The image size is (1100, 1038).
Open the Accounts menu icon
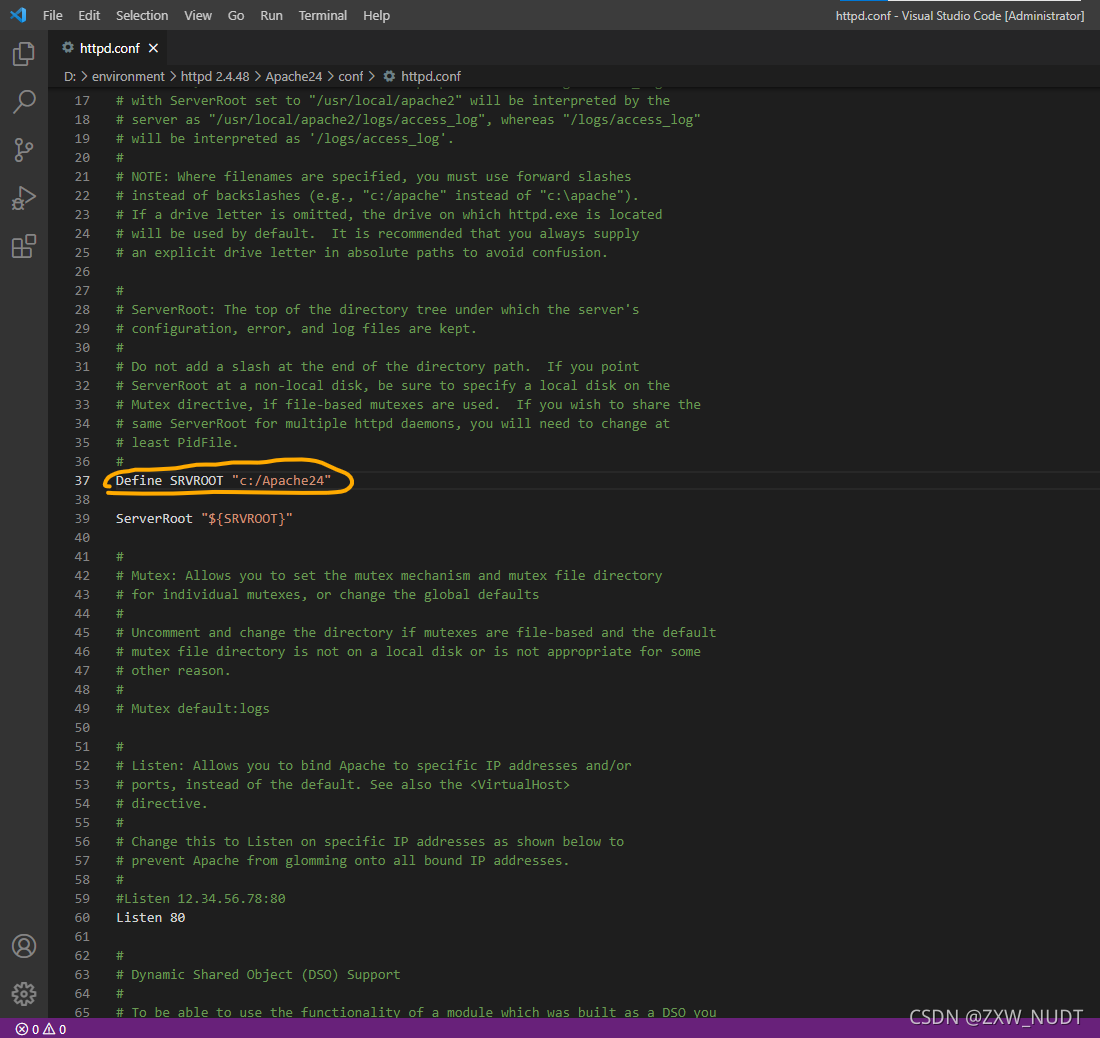(x=24, y=946)
